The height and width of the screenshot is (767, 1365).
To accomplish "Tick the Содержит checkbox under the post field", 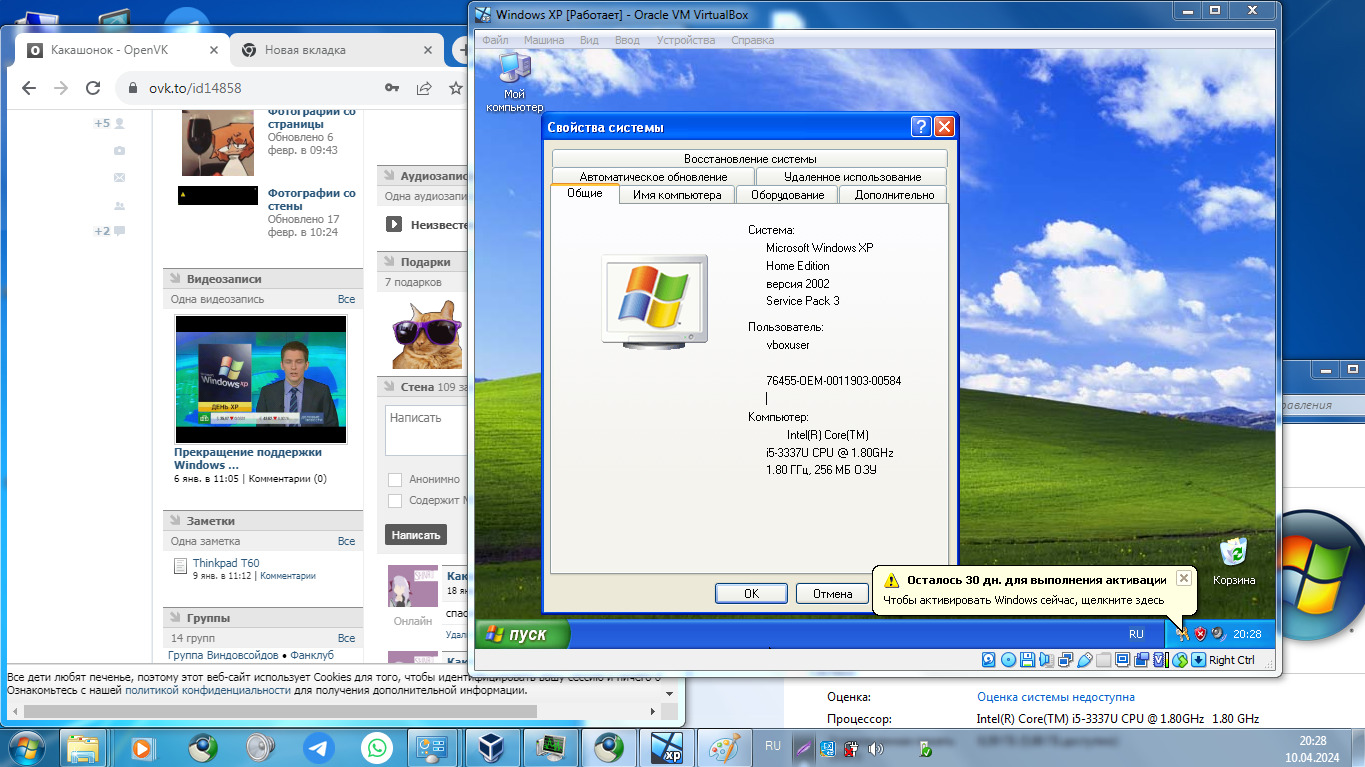I will 395,501.
